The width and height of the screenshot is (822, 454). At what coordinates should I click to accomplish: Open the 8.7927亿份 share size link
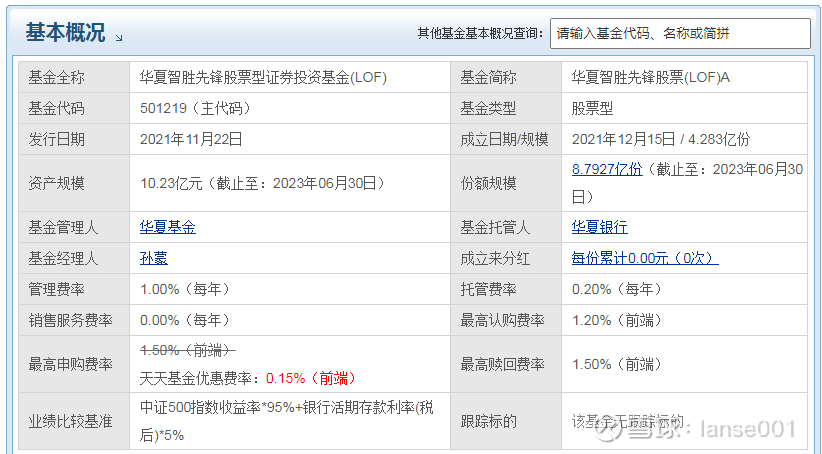[607, 169]
